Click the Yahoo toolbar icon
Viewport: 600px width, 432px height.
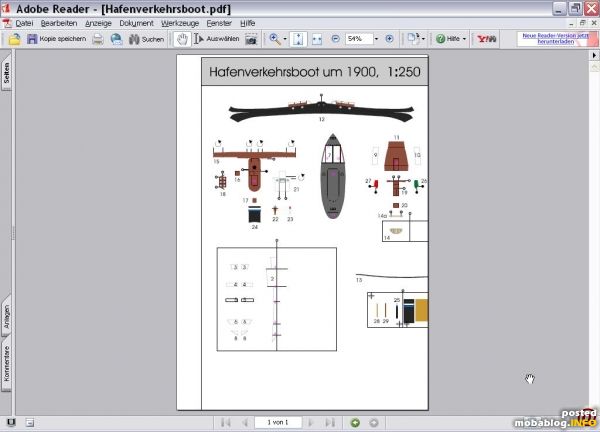pos(487,39)
